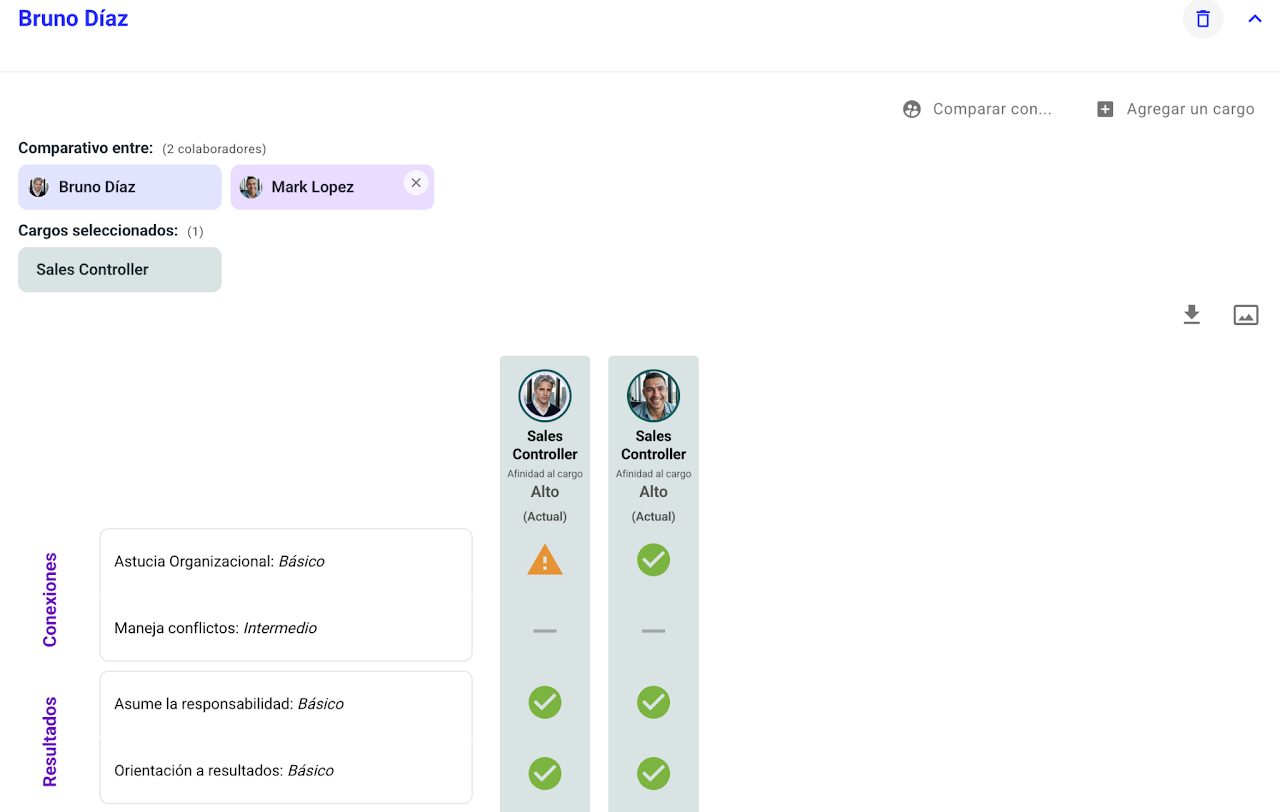Export the comparison as image icon
The height and width of the screenshot is (812, 1280).
[1245, 315]
